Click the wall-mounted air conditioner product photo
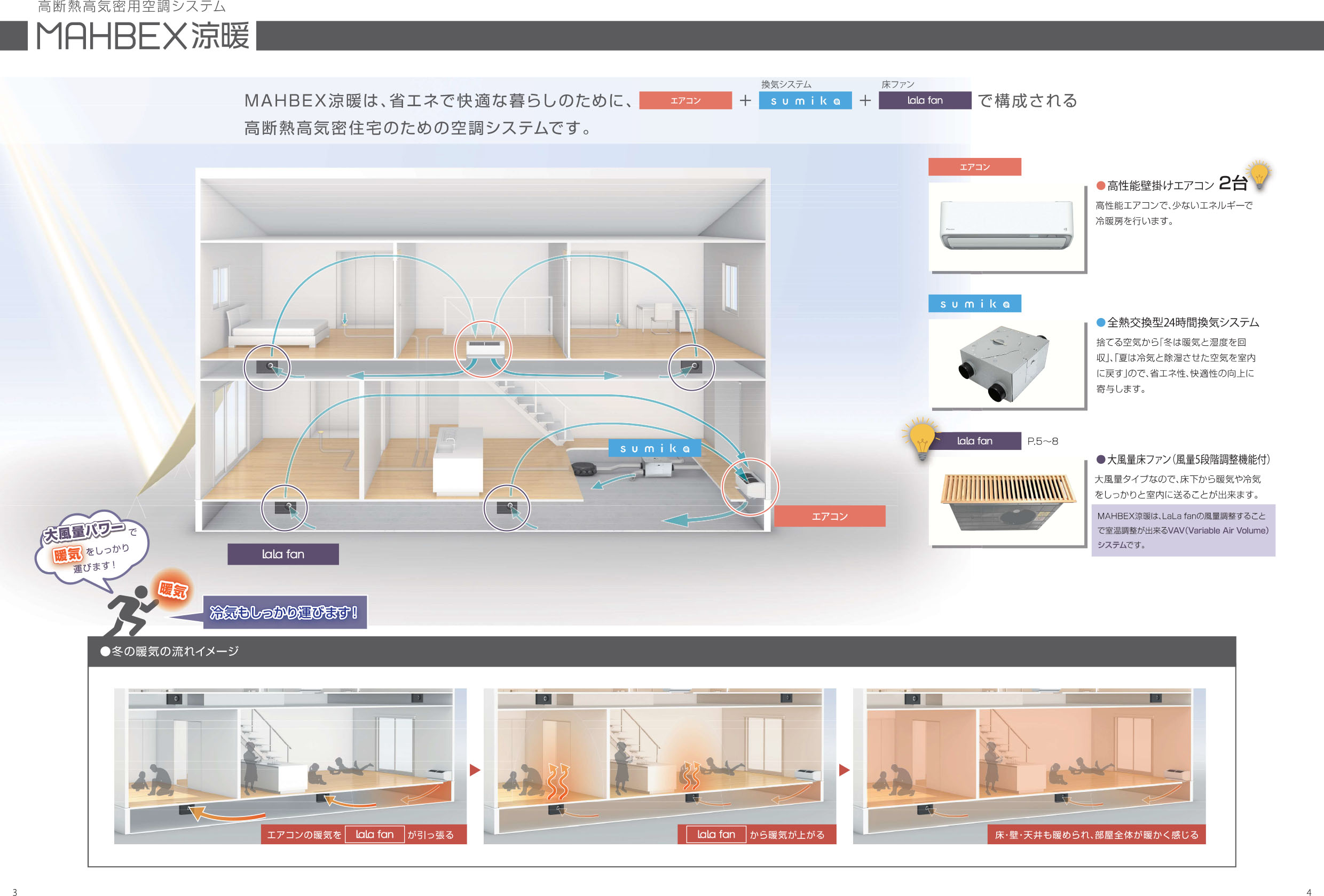The image size is (1324, 896). pos(1006,225)
